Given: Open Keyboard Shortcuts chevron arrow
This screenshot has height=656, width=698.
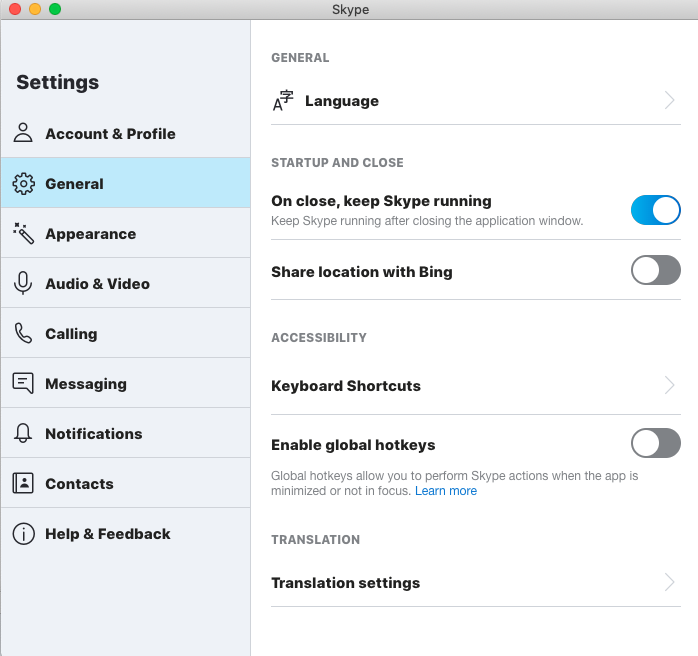Looking at the screenshot, I should tap(670, 385).
